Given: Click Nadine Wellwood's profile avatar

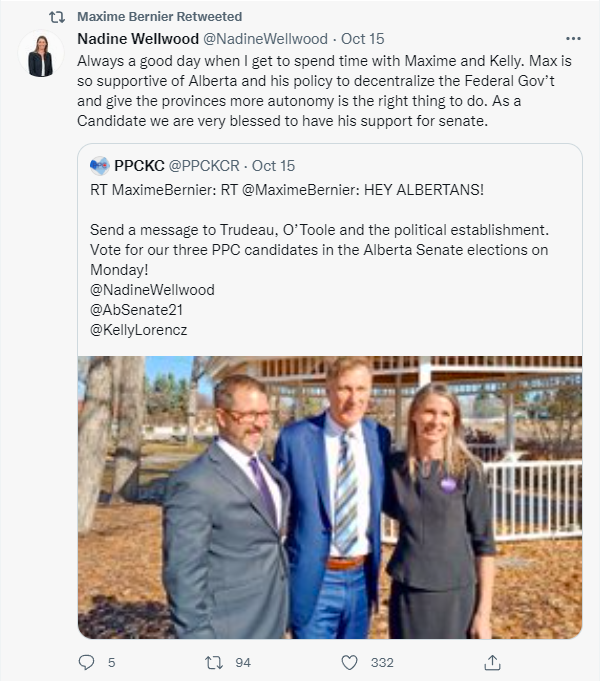Looking at the screenshot, I should (x=41, y=56).
